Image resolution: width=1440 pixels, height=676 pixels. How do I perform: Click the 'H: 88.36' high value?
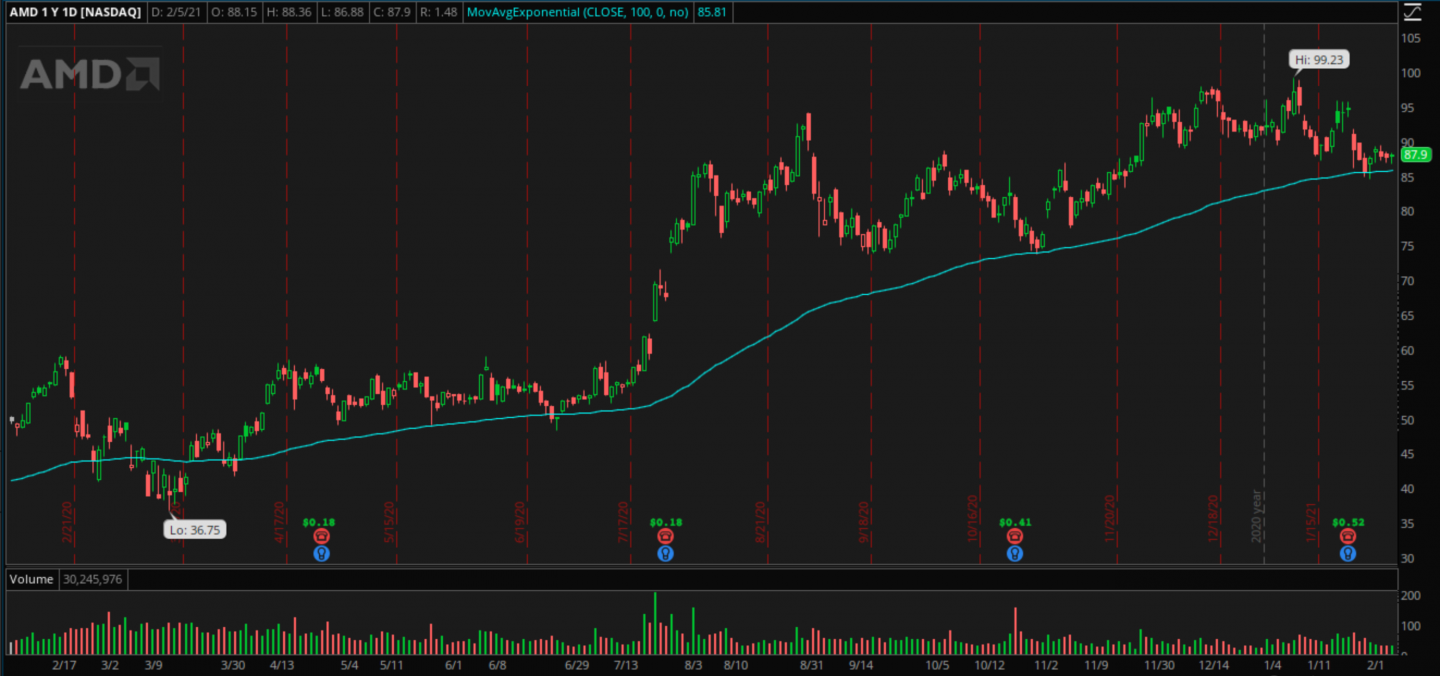(x=287, y=13)
